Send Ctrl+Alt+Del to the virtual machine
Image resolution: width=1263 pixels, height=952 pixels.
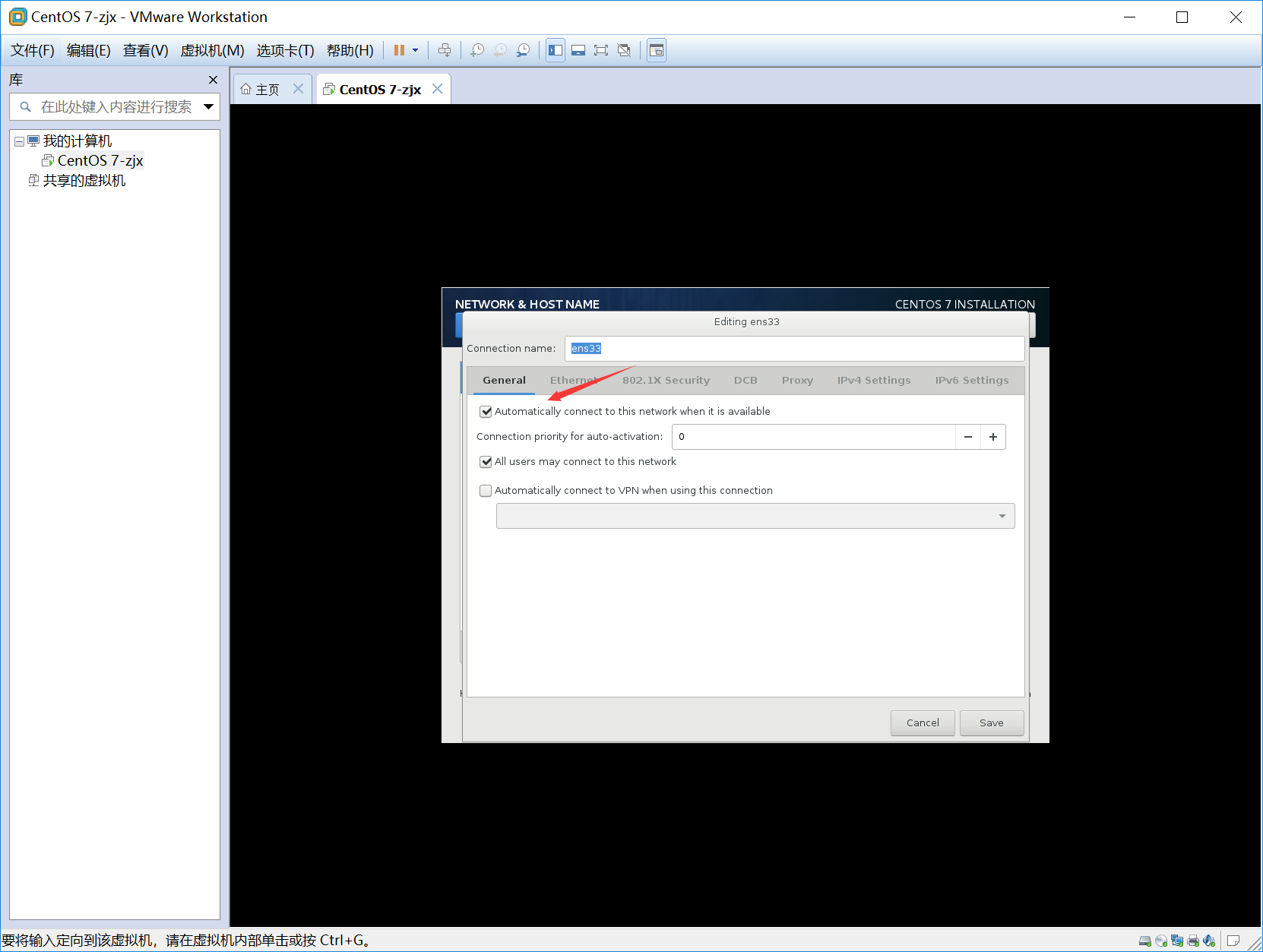click(x=445, y=50)
